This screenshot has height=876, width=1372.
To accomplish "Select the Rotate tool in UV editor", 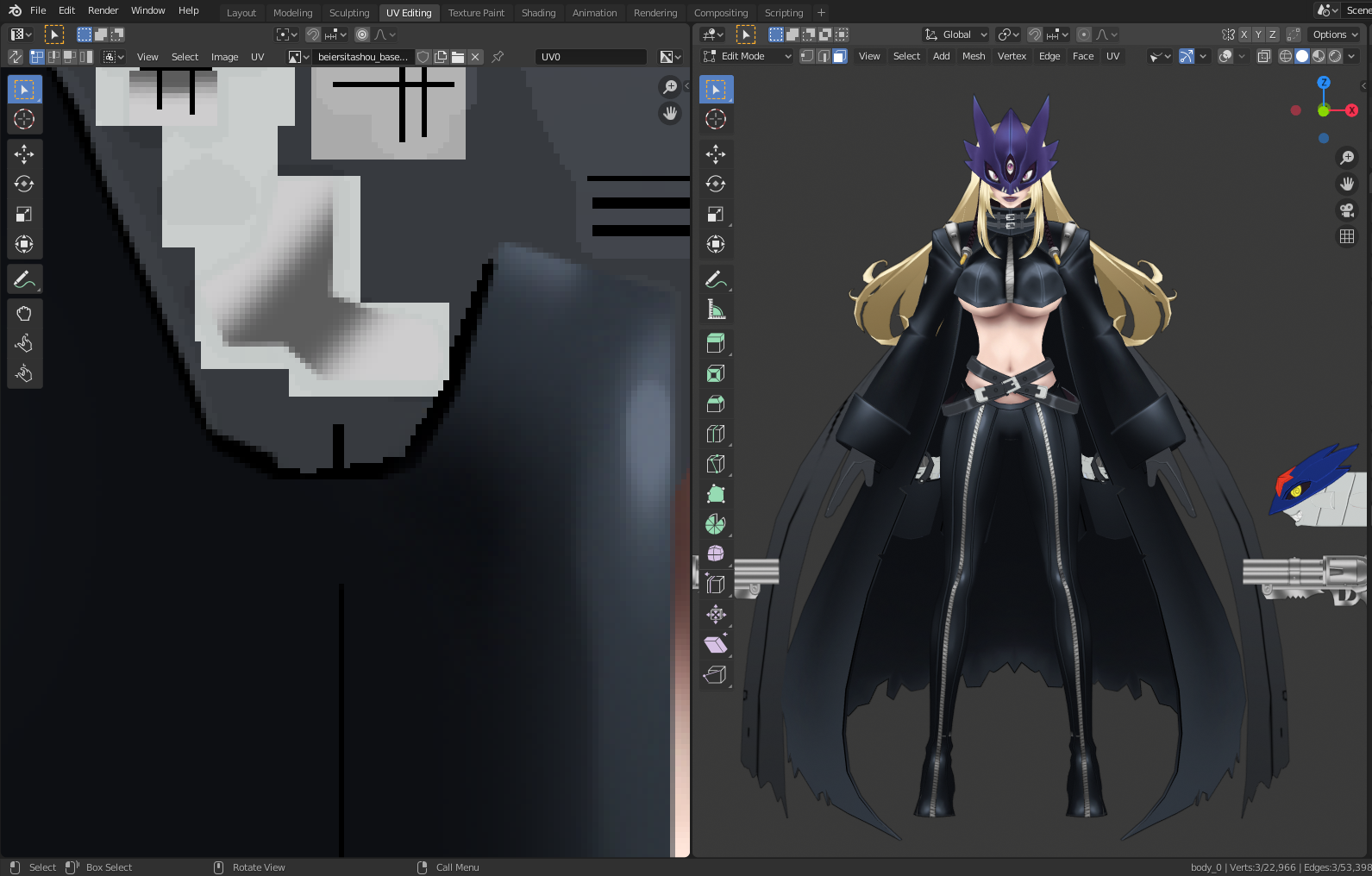I will [x=24, y=185].
